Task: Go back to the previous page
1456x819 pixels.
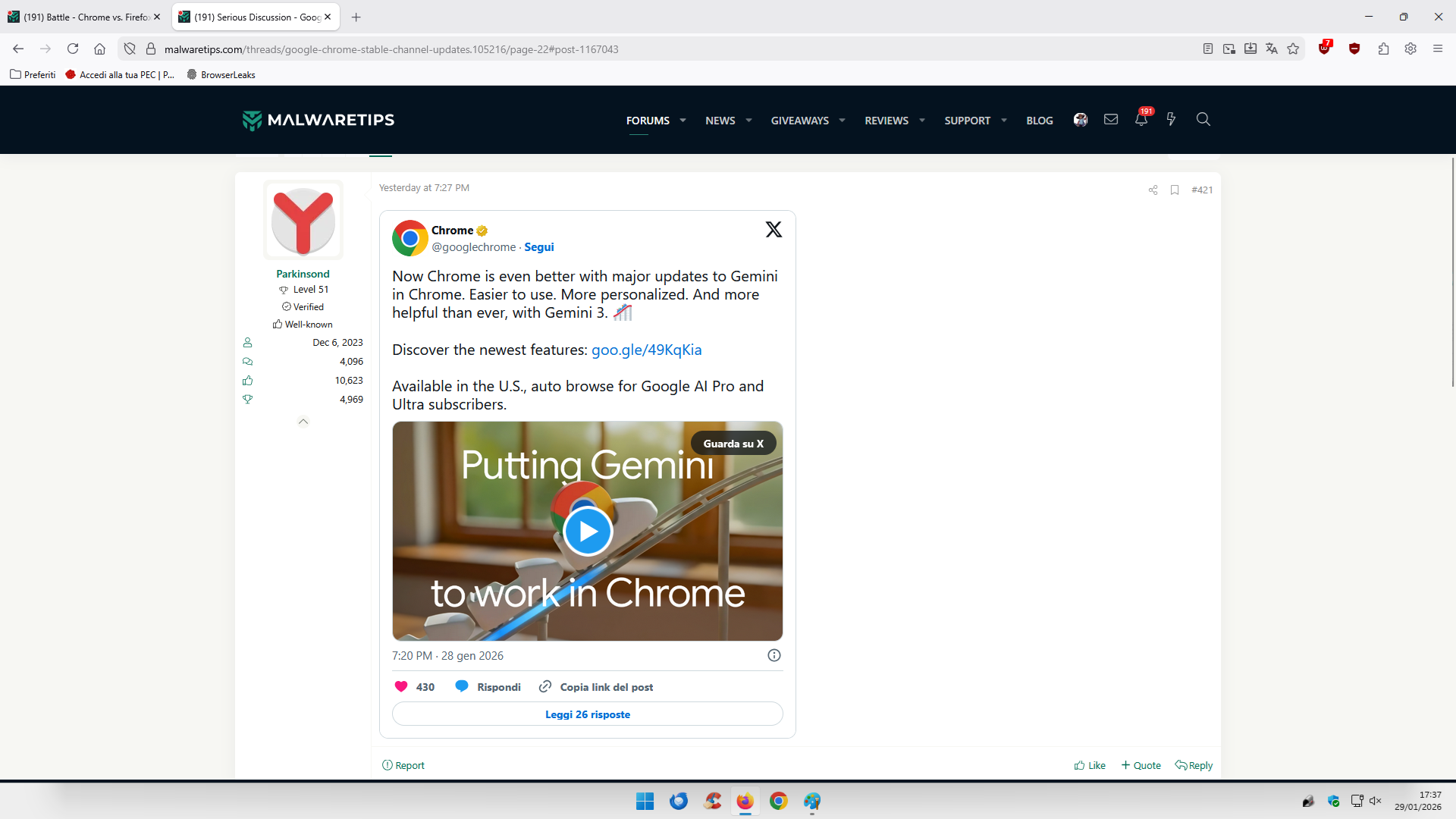Action: [x=18, y=49]
